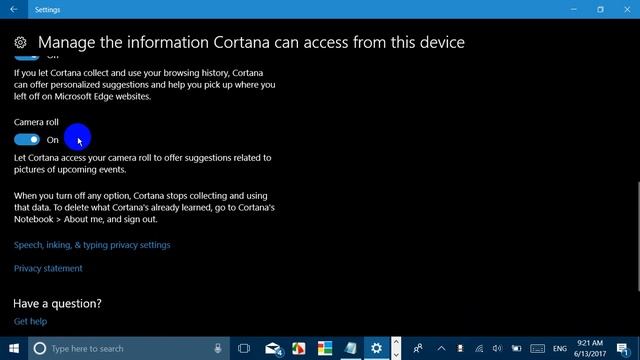Turn off the Camera roll toggle
The image size is (640, 360).
click(x=27, y=140)
